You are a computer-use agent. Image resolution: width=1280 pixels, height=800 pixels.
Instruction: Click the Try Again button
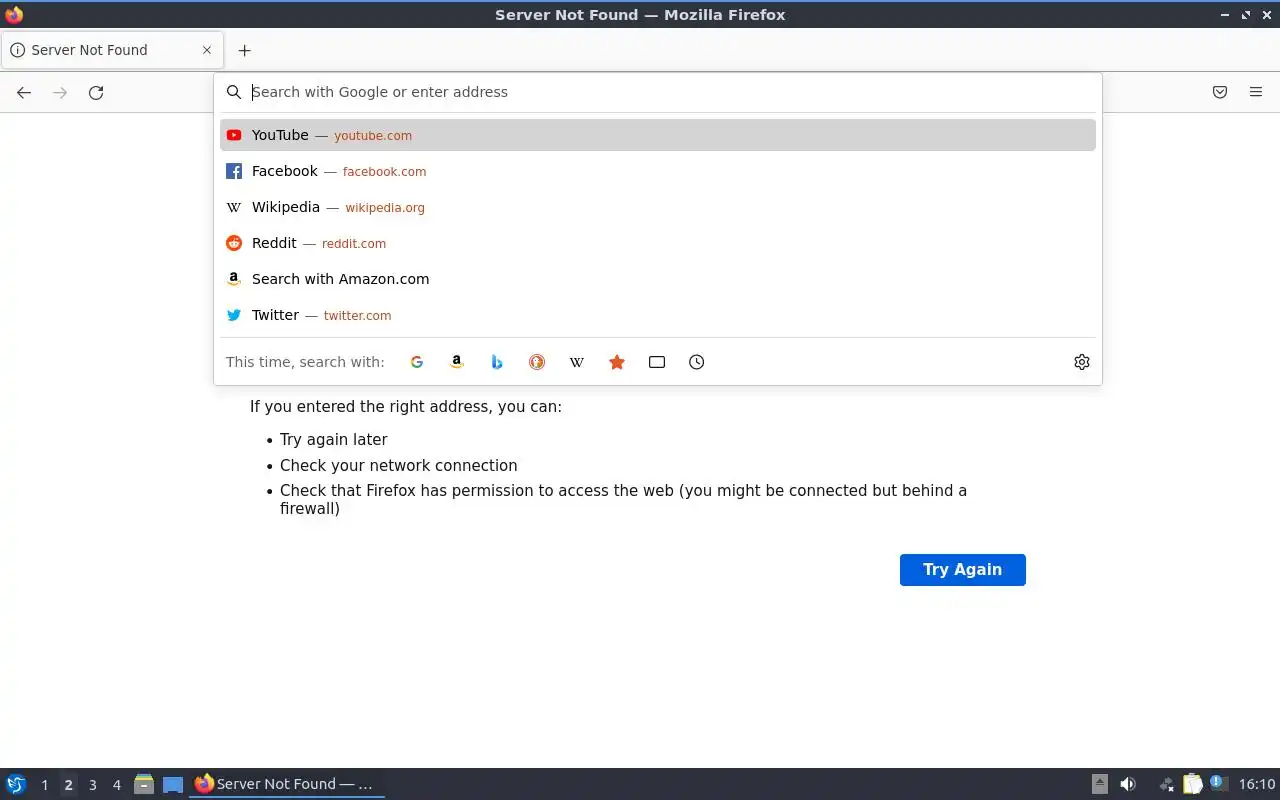pos(963,570)
